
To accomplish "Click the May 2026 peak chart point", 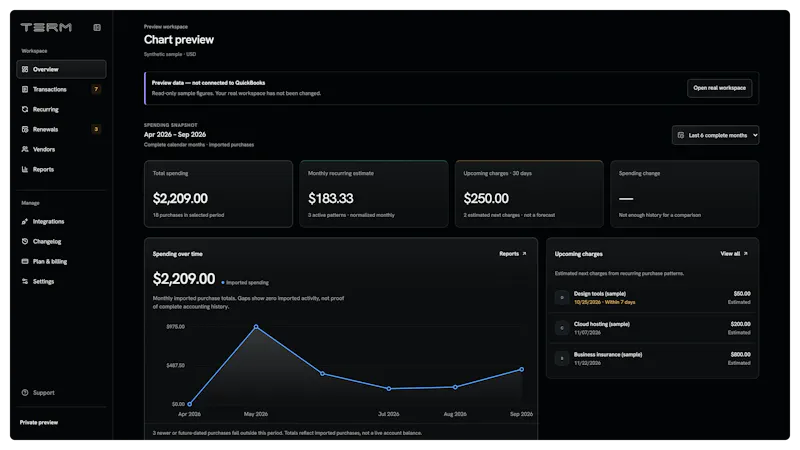I will (x=256, y=327).
